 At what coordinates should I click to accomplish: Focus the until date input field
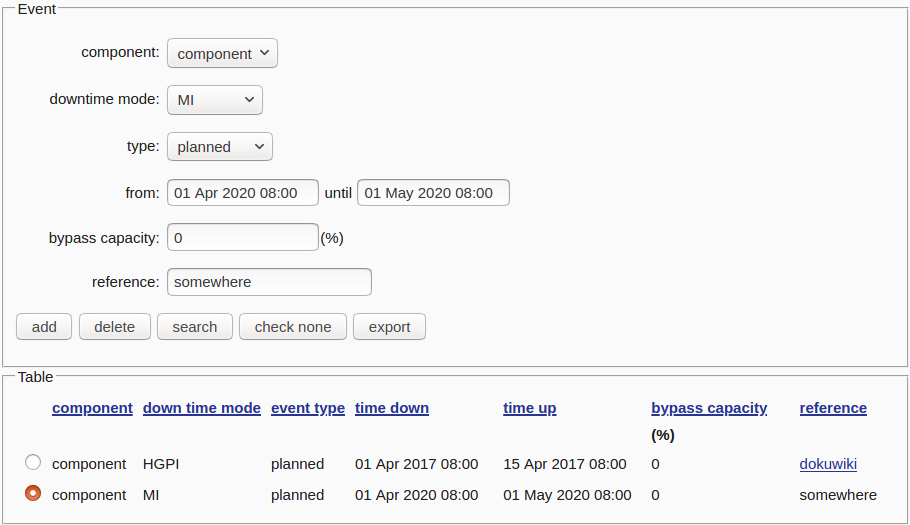coord(433,193)
